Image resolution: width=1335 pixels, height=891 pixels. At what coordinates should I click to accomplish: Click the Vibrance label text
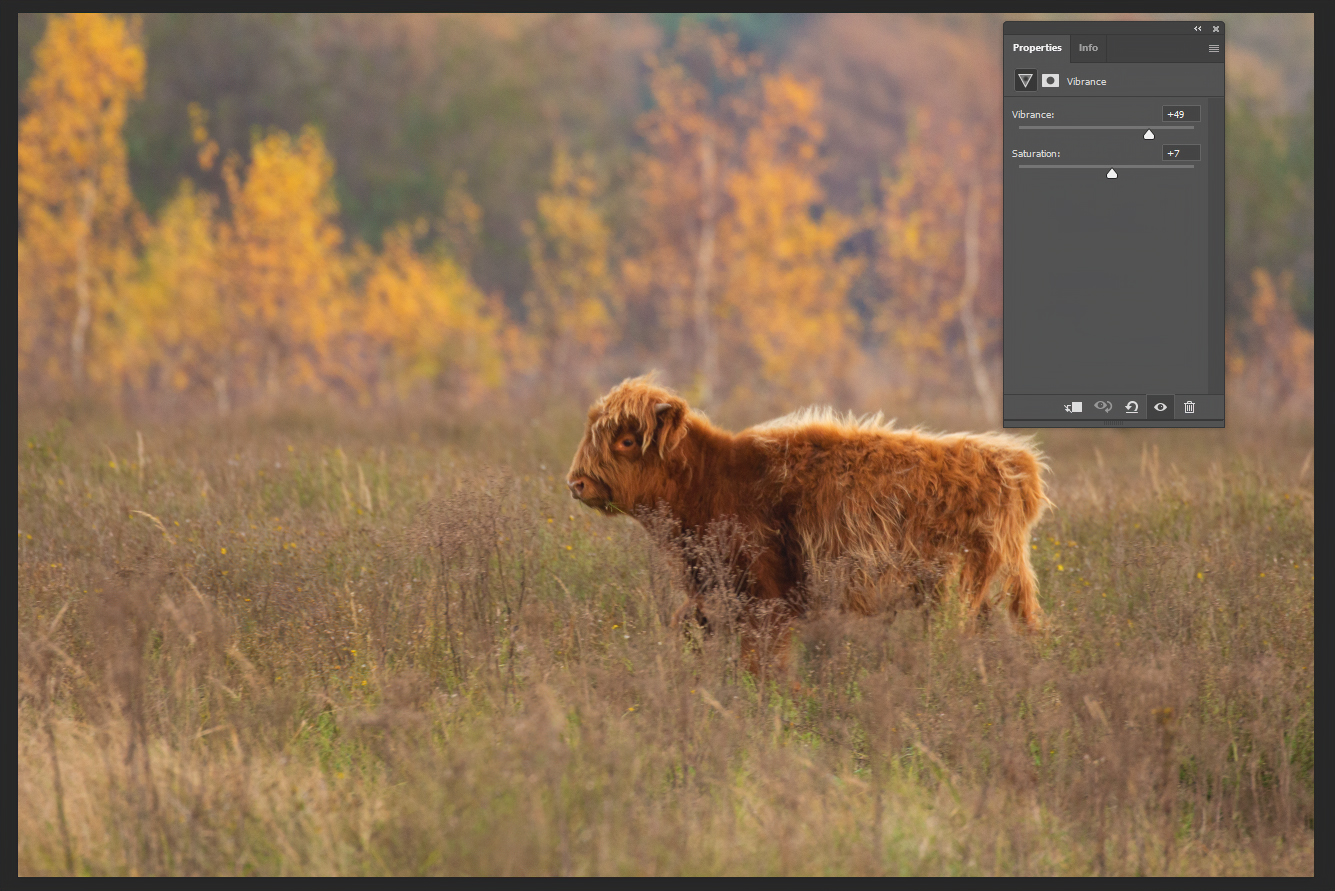click(x=1033, y=115)
